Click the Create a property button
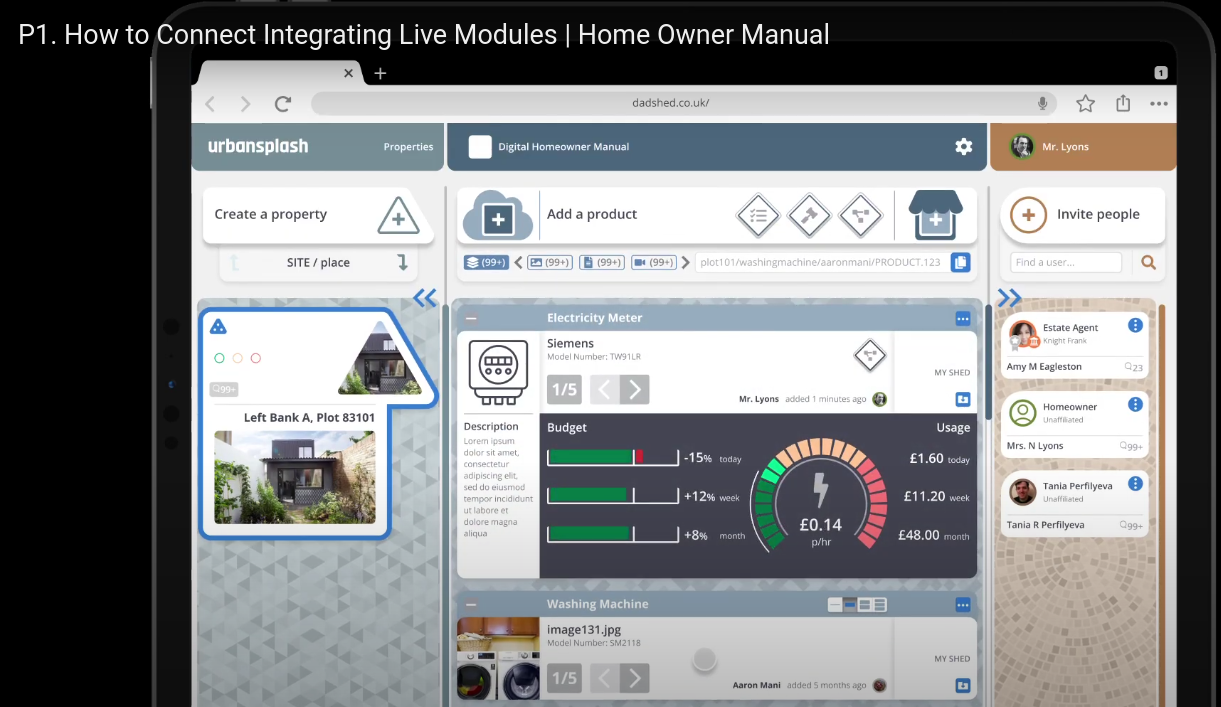 [x=318, y=215]
